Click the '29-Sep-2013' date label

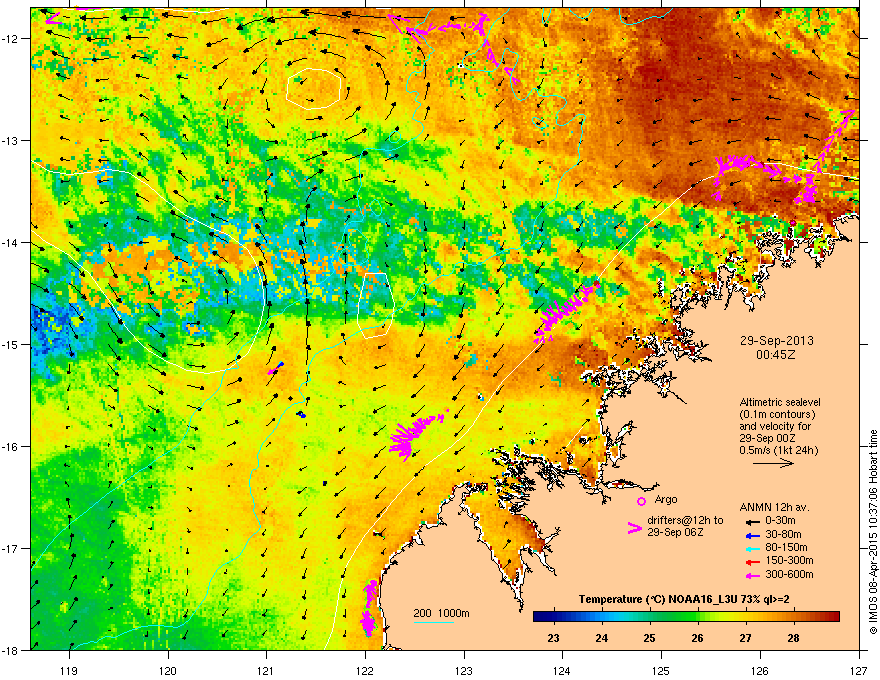coord(776,341)
